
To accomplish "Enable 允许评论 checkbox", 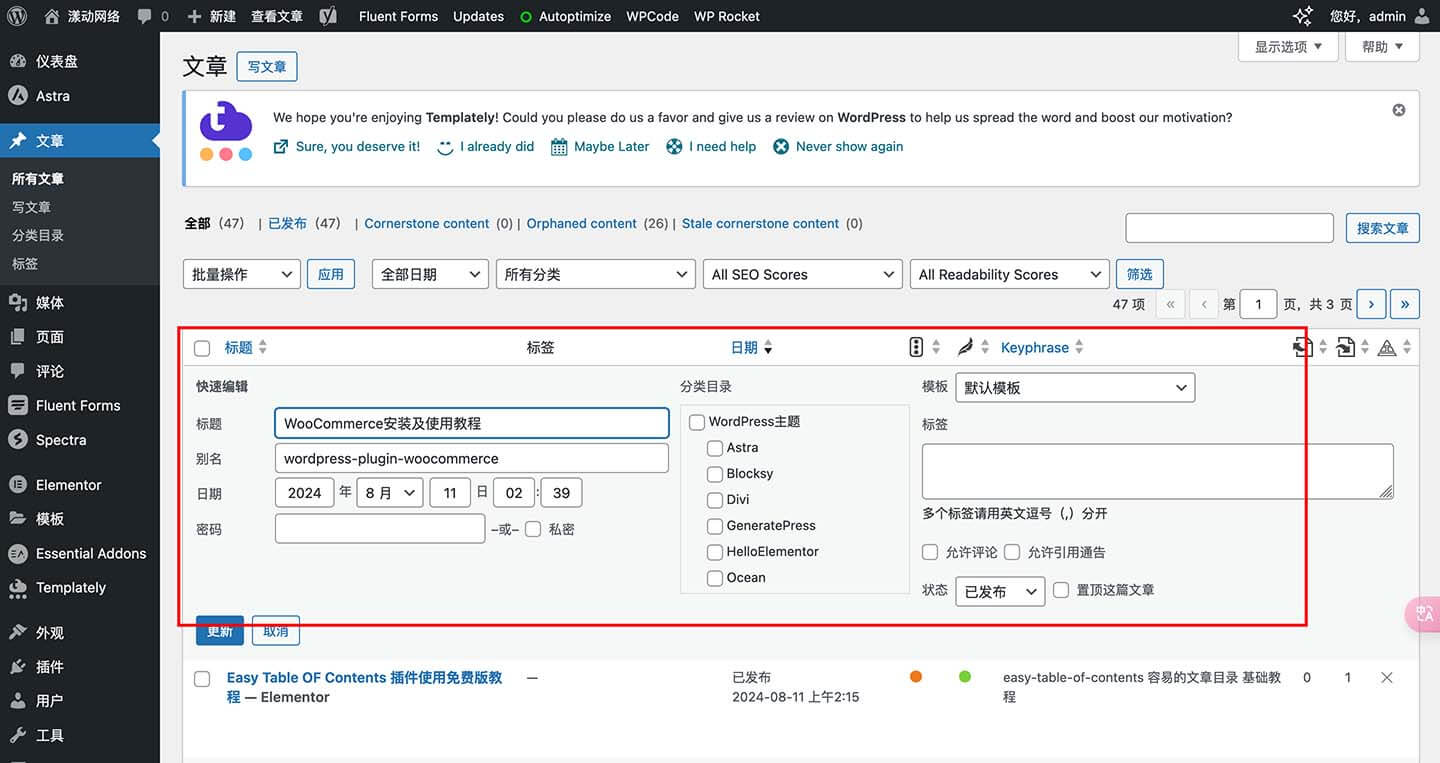I will pos(930,552).
